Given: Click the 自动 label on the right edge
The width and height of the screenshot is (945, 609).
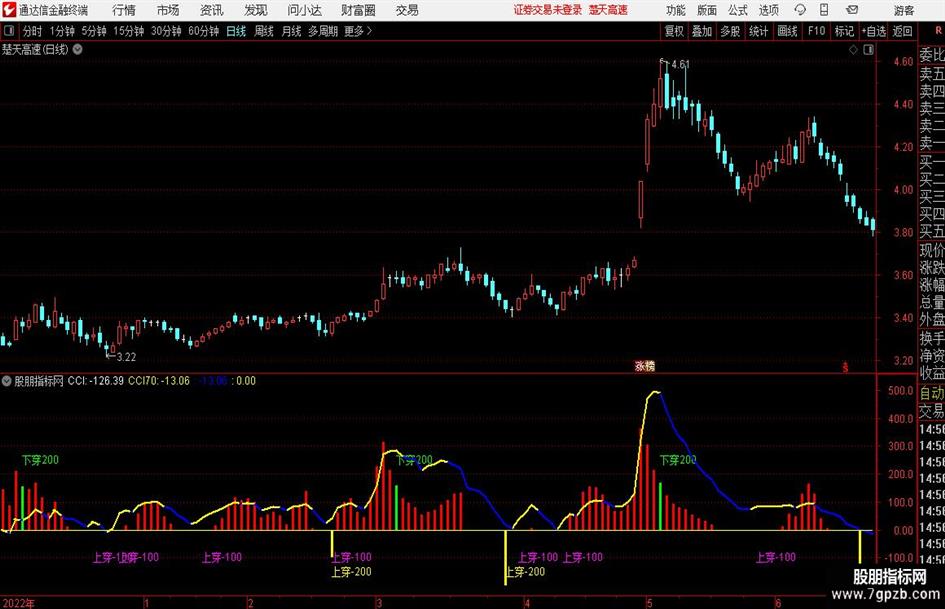Looking at the screenshot, I should [932, 393].
